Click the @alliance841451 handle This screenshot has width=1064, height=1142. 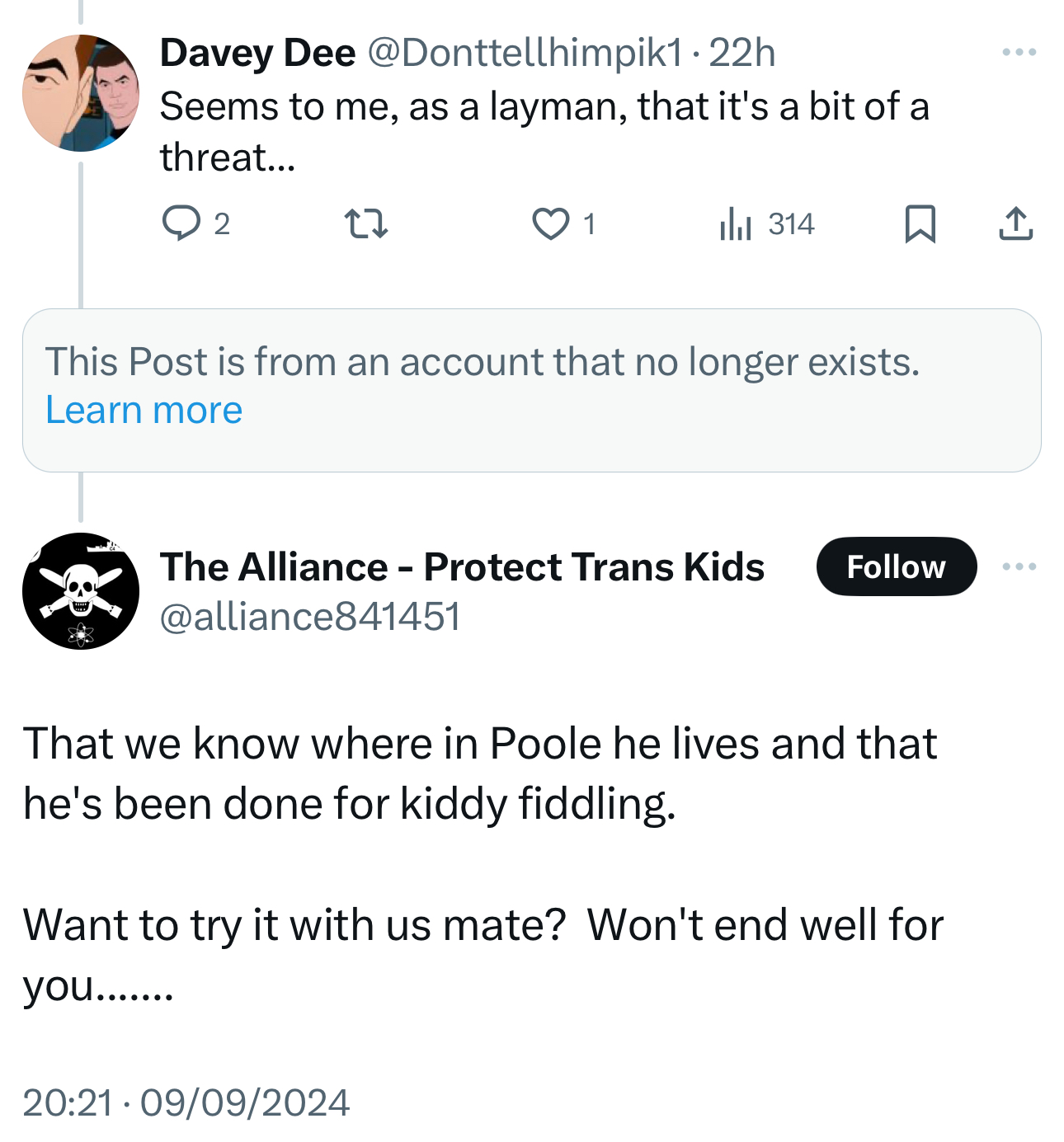coord(309,616)
